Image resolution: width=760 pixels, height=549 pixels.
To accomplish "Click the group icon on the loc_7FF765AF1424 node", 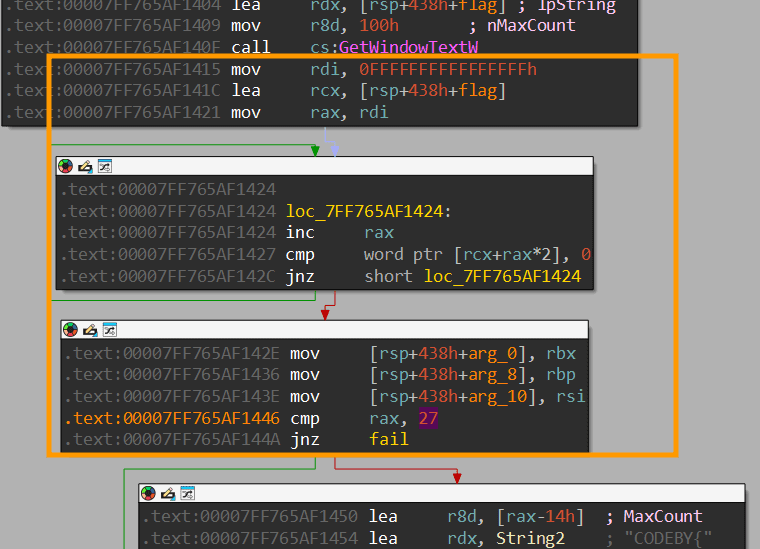I will pyautogui.click(x=104, y=166).
